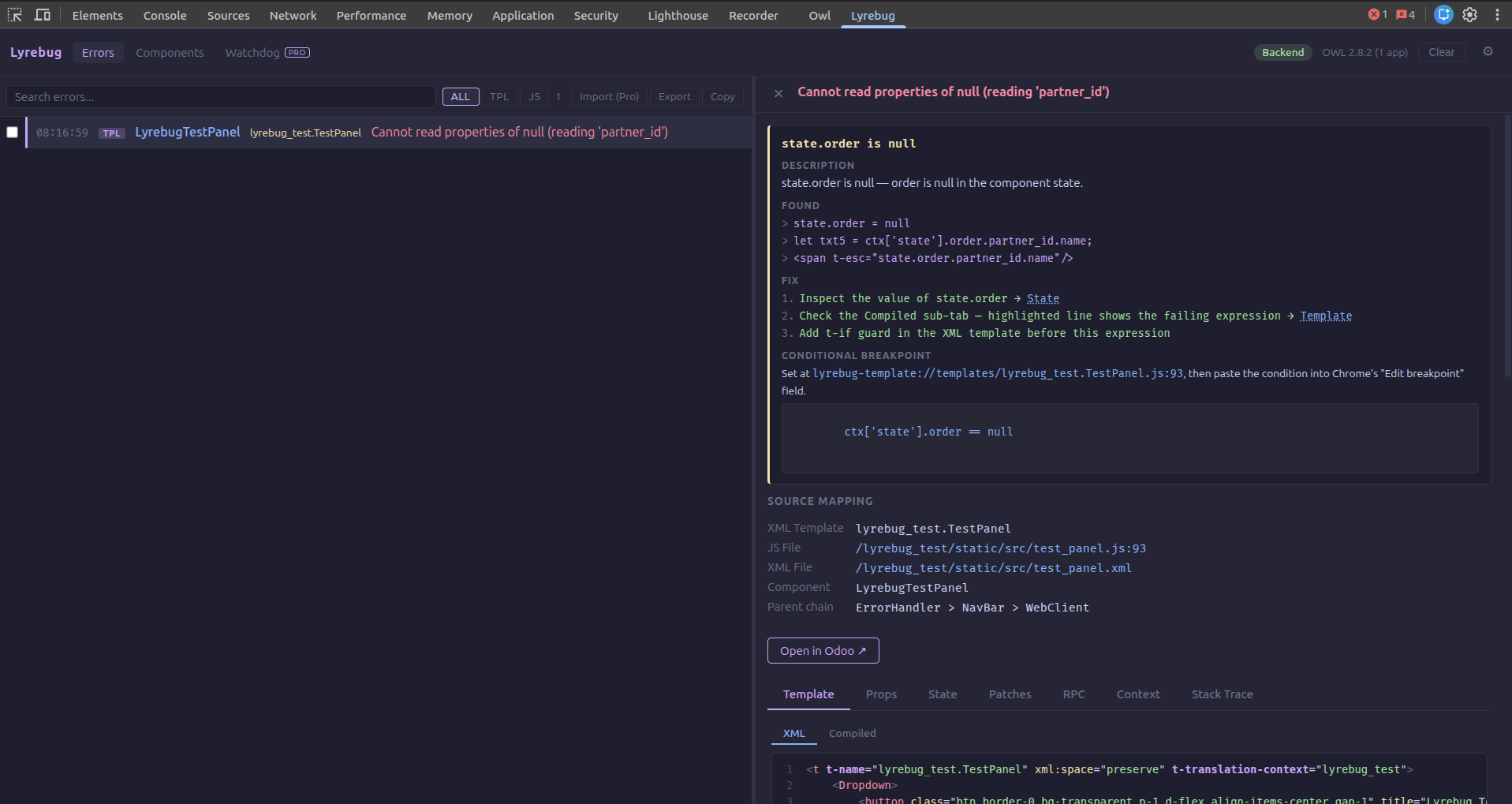Click the breakpoint location lyrebug-template path

pos(998,373)
